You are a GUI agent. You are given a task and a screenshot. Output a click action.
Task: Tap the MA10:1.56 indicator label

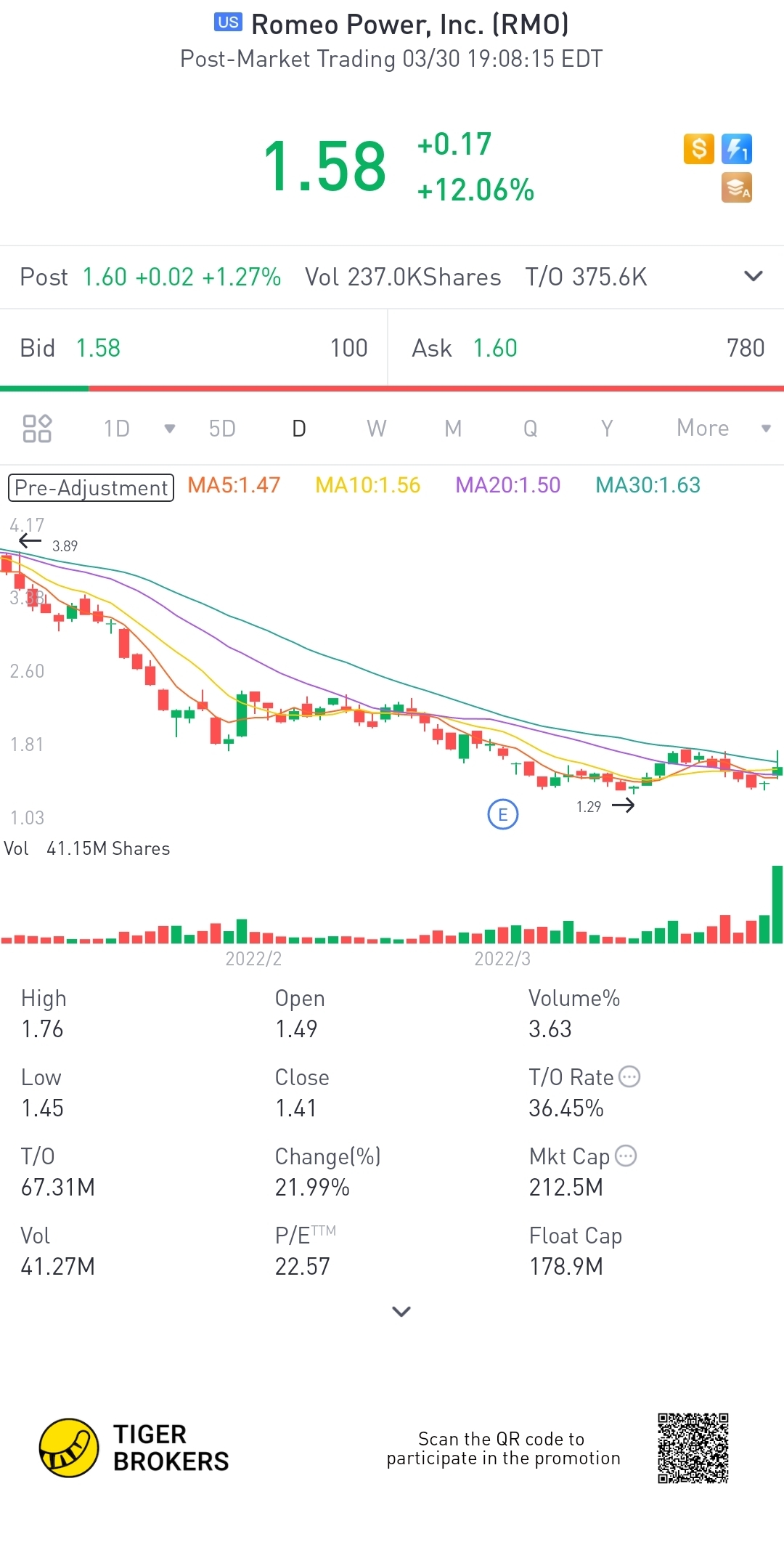(x=368, y=485)
